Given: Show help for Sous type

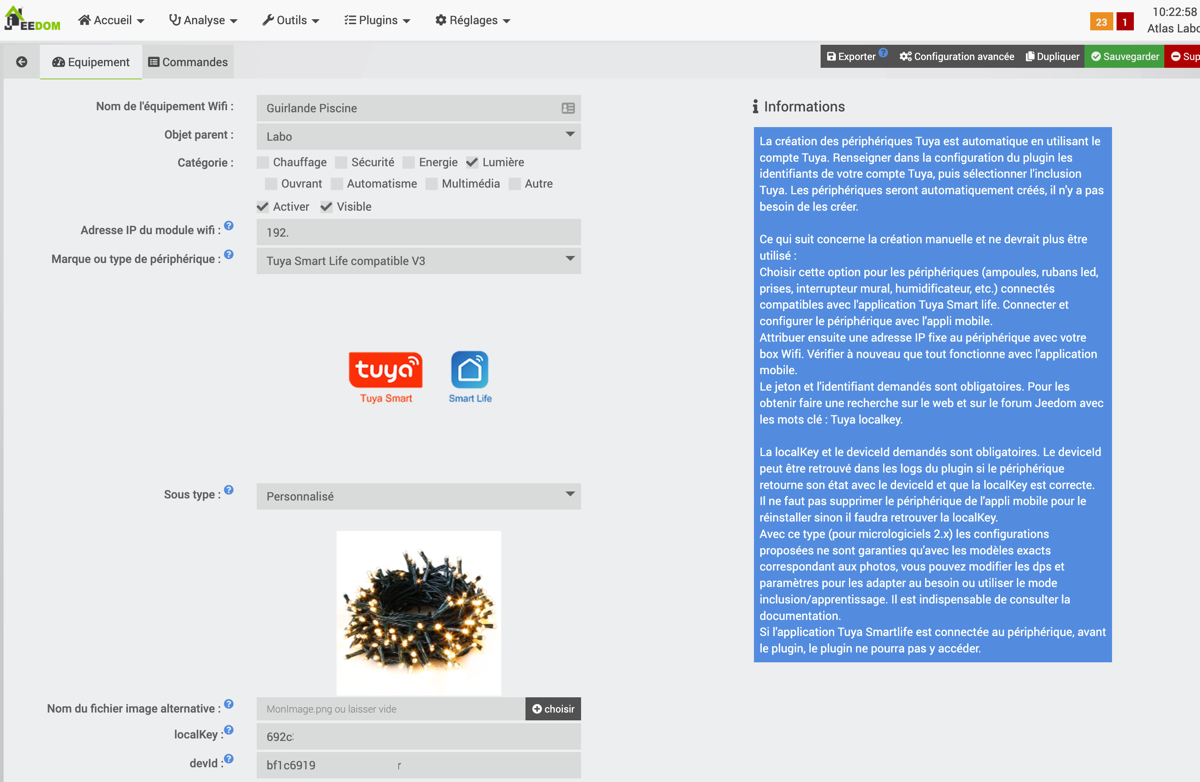Looking at the screenshot, I should (x=229, y=490).
